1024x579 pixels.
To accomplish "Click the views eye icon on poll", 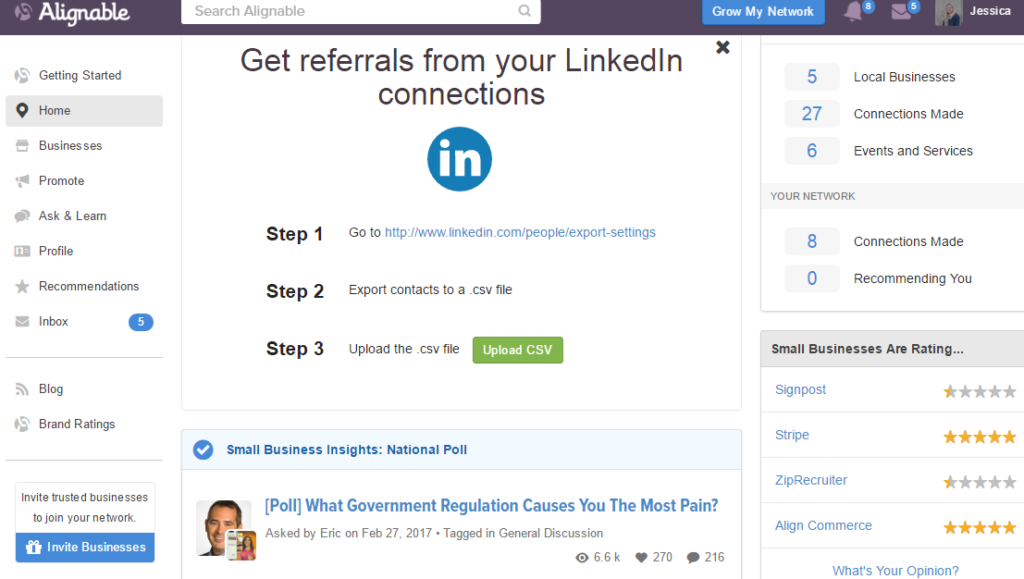I will point(582,557).
